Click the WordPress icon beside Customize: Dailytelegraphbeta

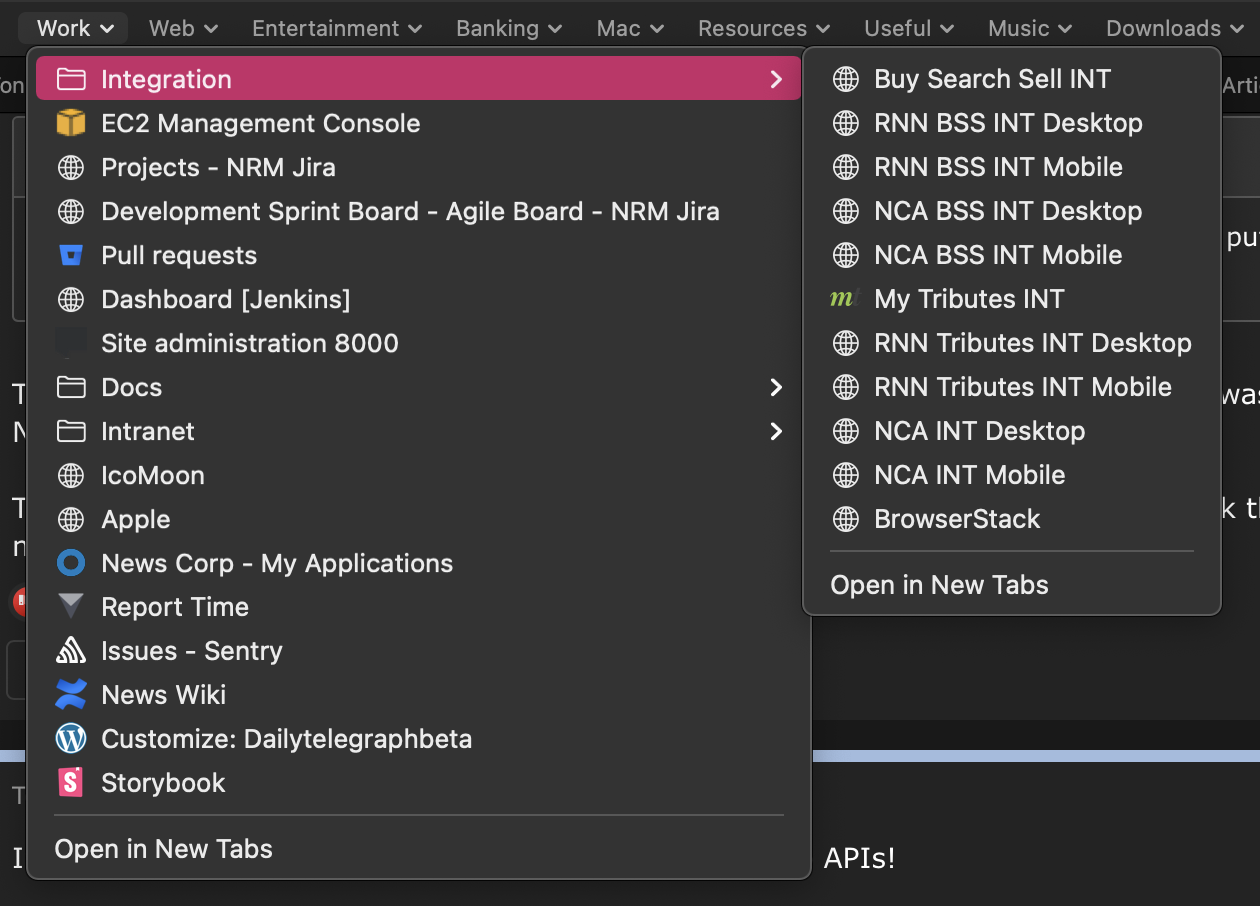[x=71, y=739]
